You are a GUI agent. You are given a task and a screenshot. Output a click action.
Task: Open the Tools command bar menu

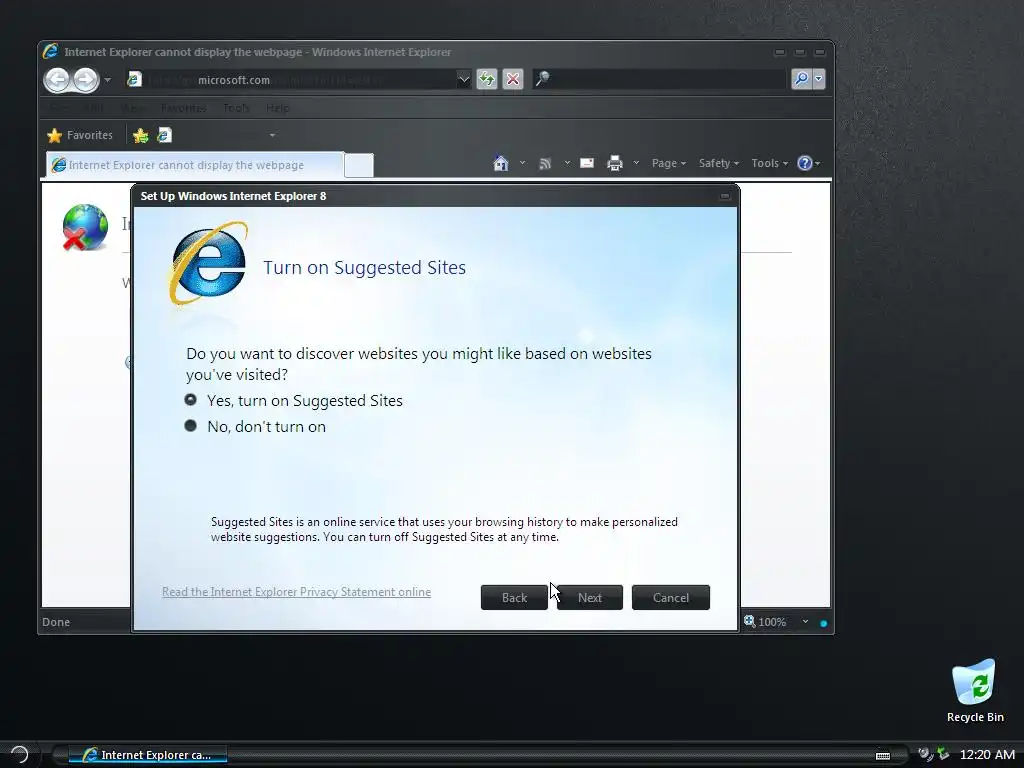(x=769, y=163)
